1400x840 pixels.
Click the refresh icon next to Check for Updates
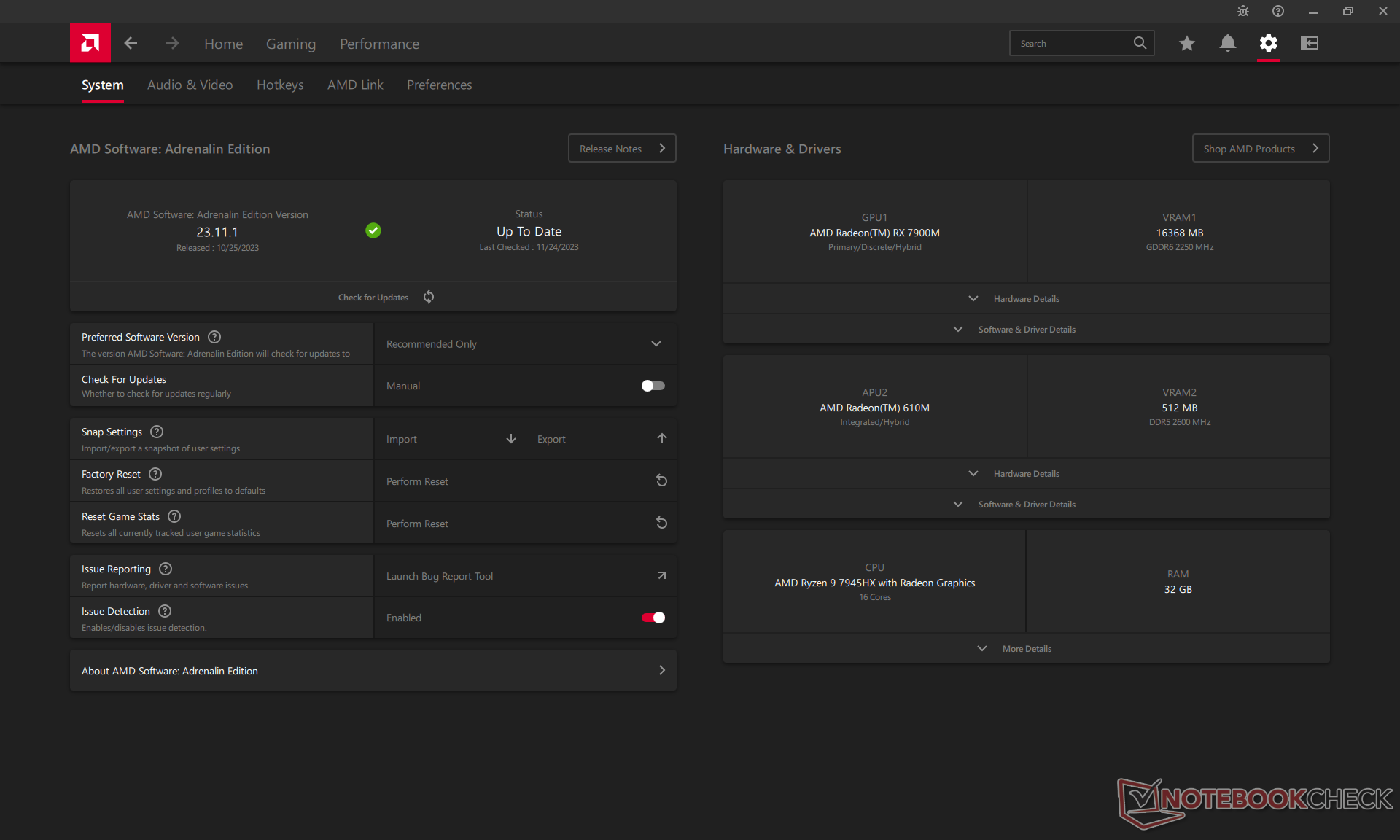point(429,297)
